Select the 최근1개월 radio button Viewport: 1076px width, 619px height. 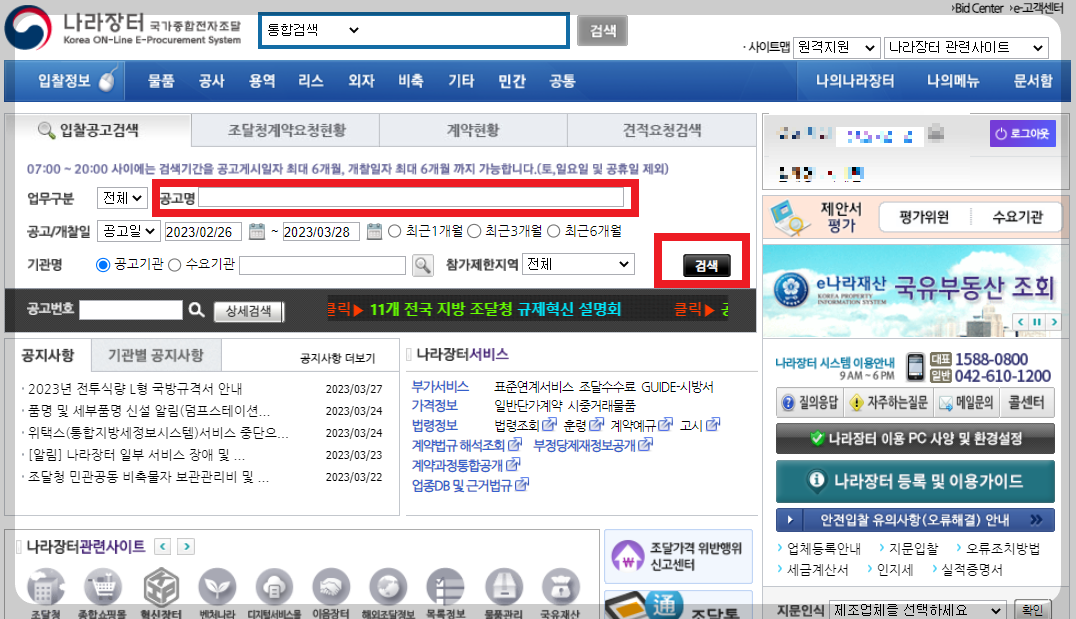[395, 231]
